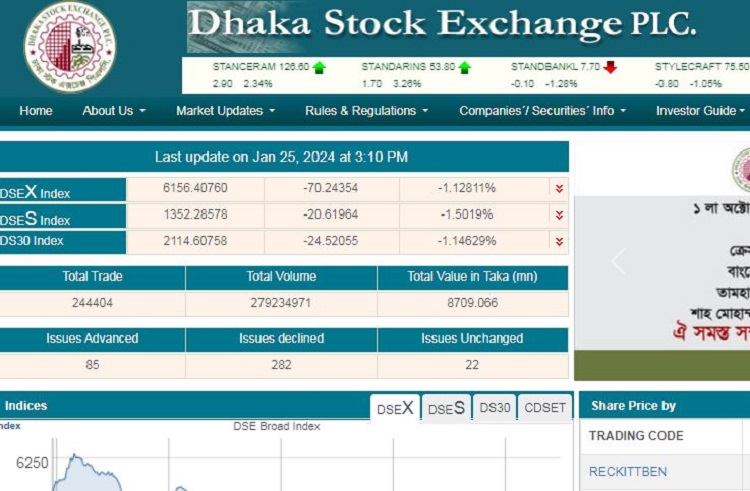Open Companies'/Securities' Info menu
750x491 pixels.
542,111
